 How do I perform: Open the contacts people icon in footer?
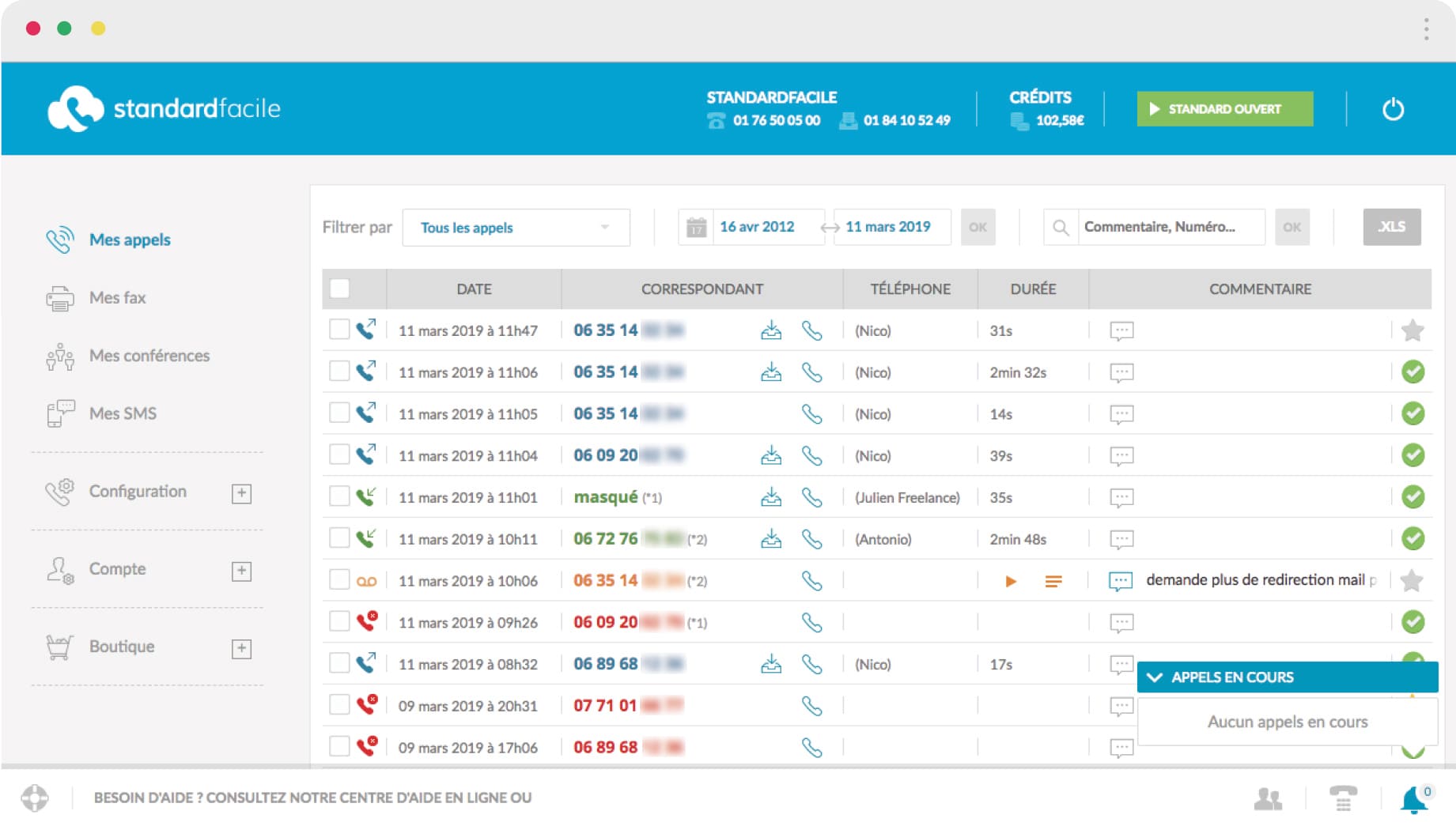(x=1268, y=799)
